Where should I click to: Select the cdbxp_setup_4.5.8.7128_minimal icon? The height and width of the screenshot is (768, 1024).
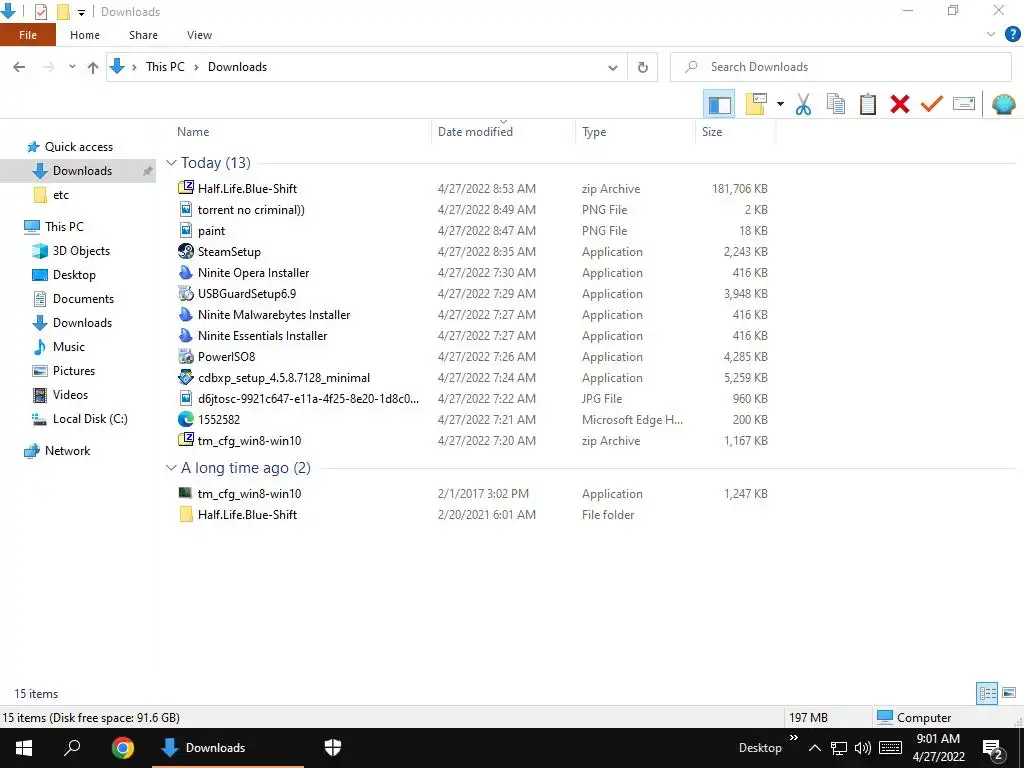click(x=185, y=377)
